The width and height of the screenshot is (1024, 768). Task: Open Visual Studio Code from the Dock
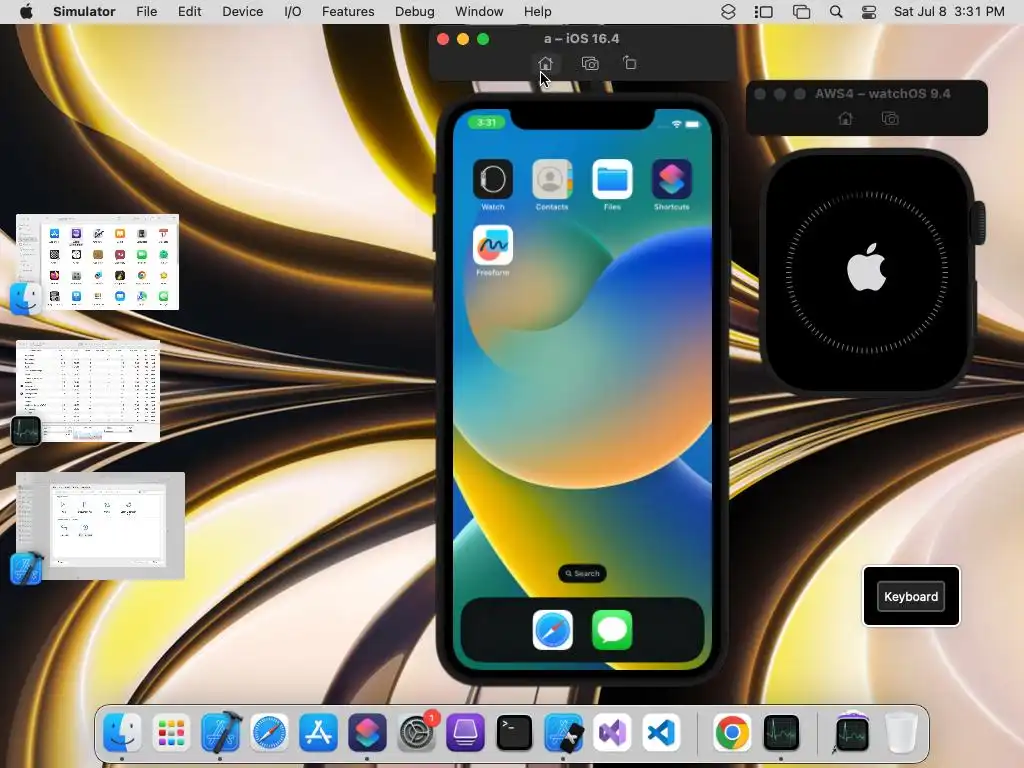point(661,732)
